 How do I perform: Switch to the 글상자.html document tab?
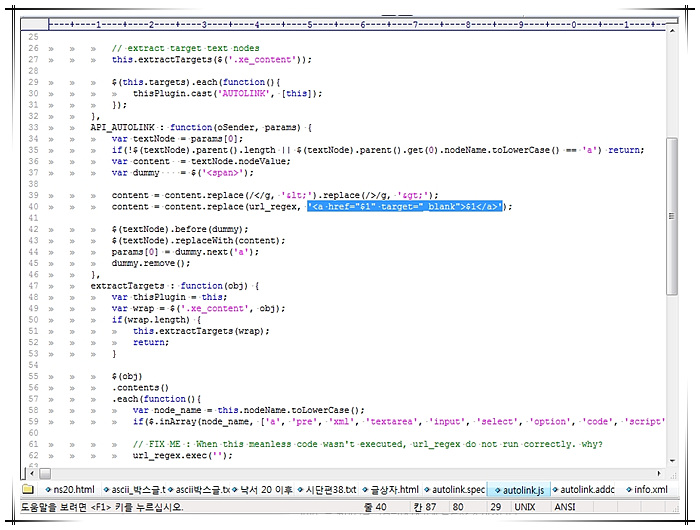(391, 489)
